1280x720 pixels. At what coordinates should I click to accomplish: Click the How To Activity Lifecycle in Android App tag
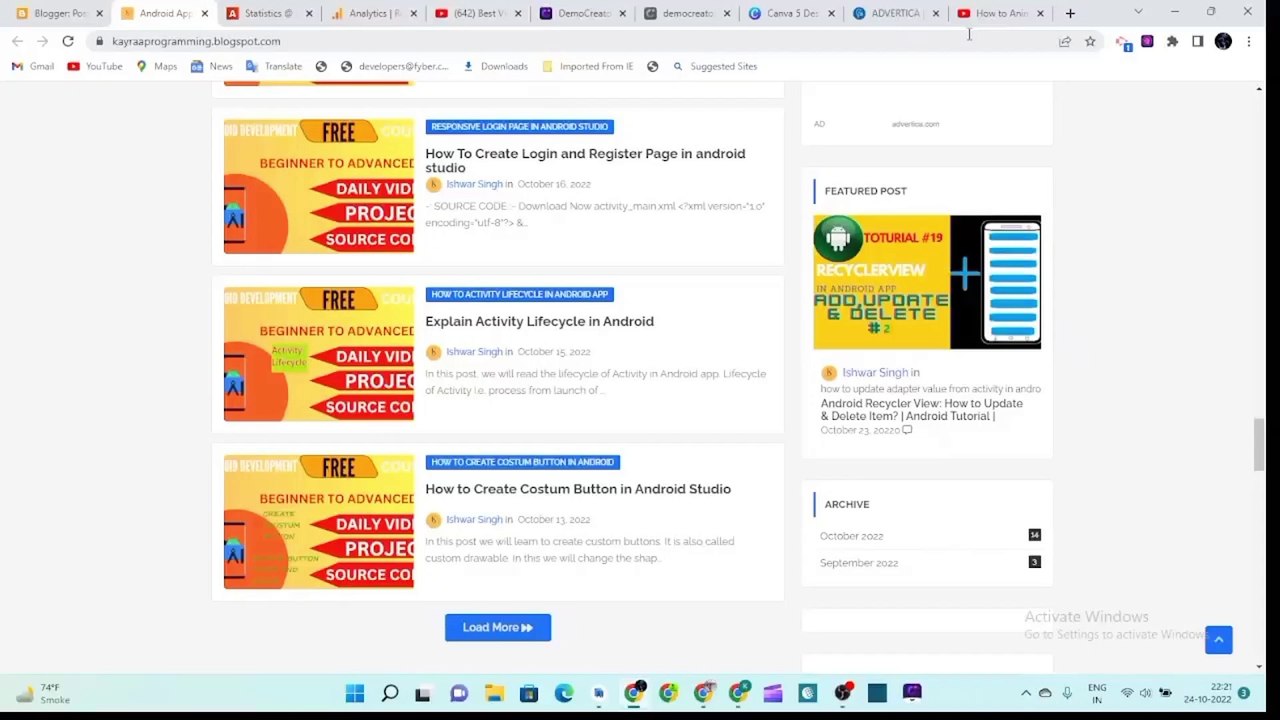pyautogui.click(x=519, y=294)
